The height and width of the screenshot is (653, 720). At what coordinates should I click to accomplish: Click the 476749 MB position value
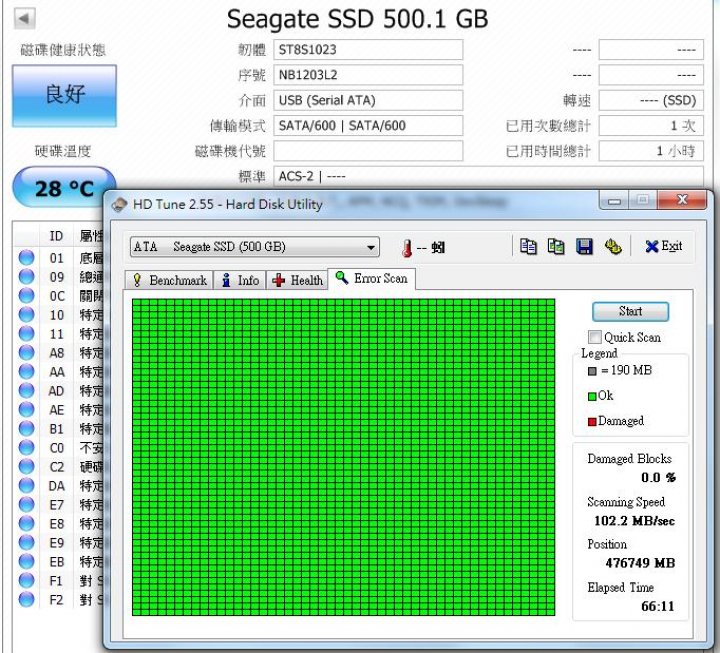click(640, 563)
